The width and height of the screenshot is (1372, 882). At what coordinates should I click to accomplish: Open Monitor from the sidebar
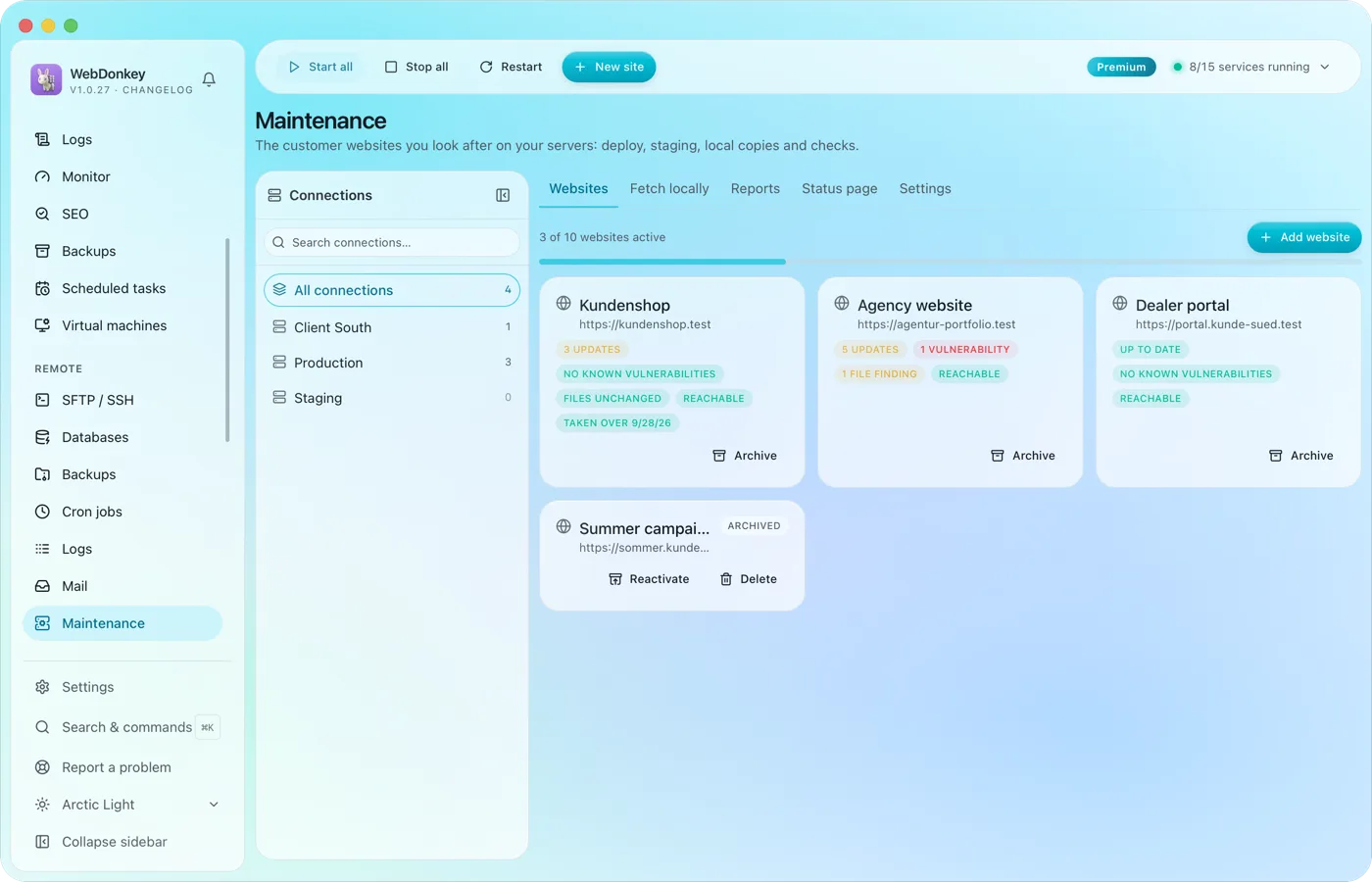[122, 176]
